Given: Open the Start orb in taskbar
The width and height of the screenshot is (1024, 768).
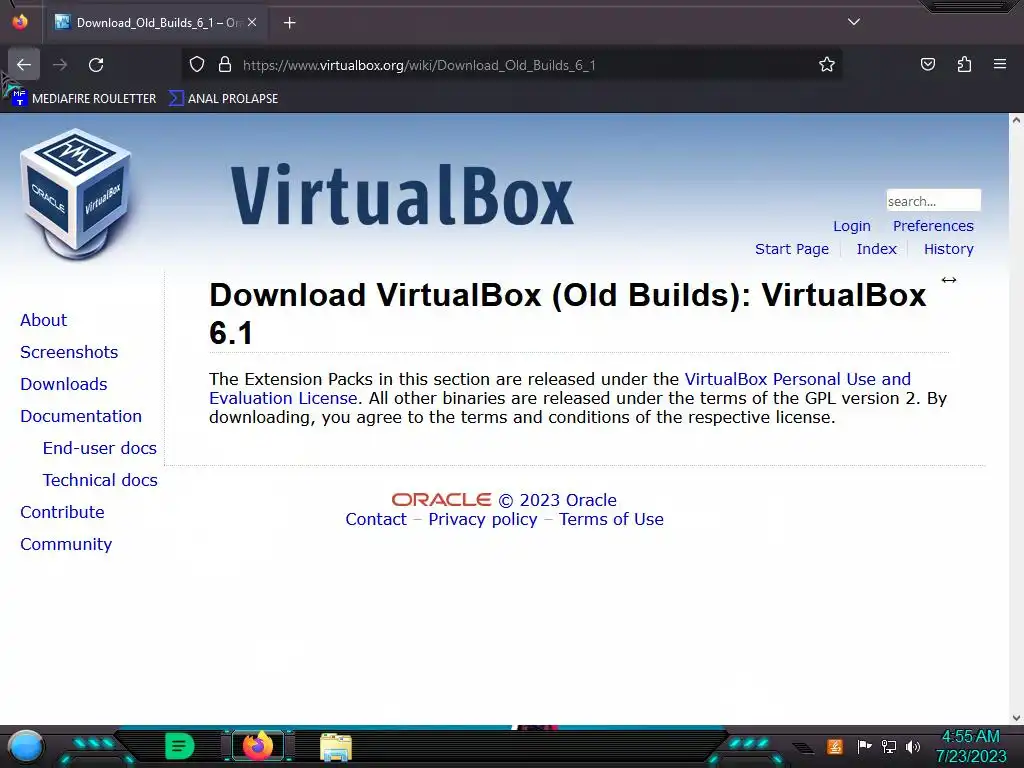Looking at the screenshot, I should (x=27, y=746).
